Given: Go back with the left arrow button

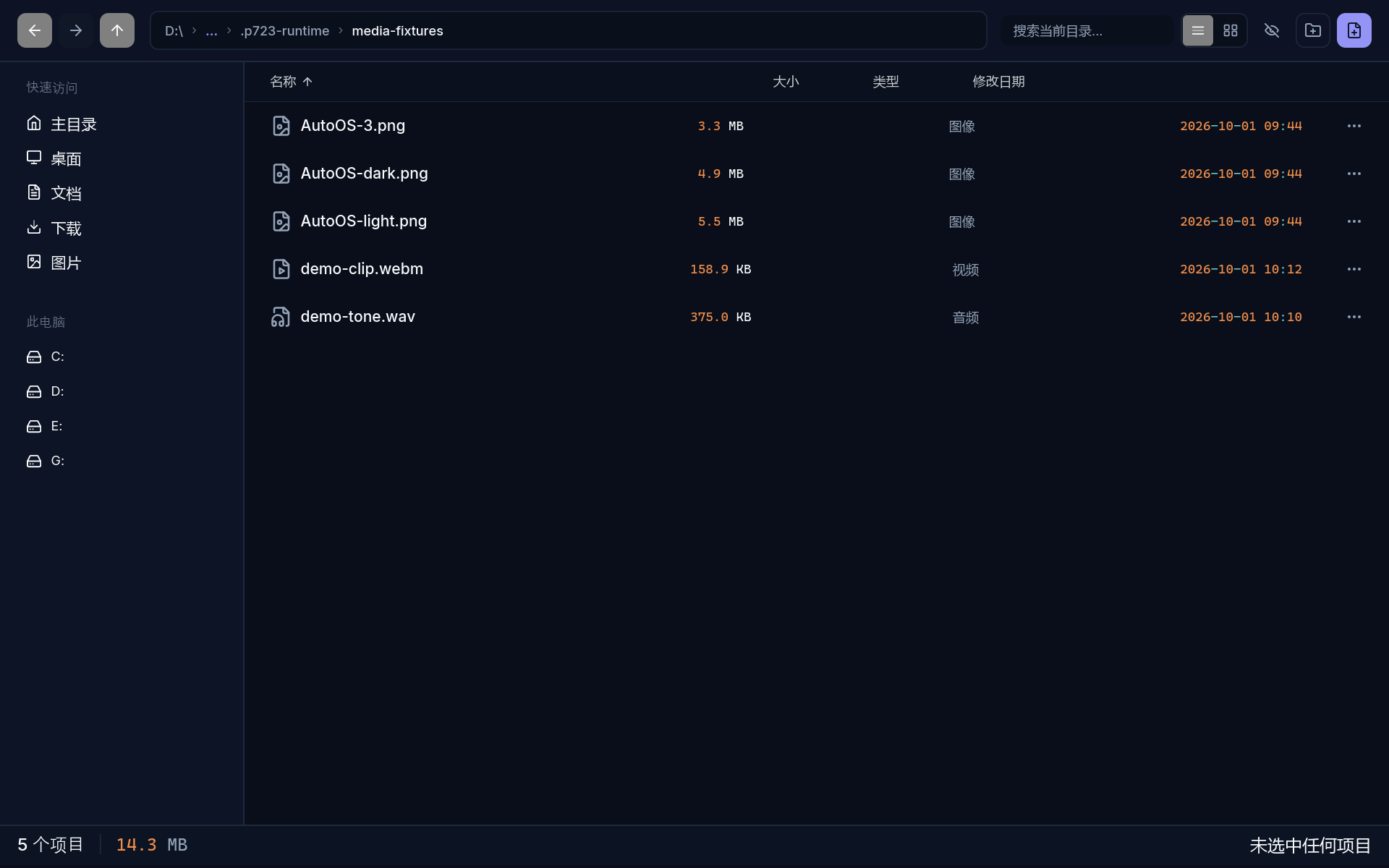Looking at the screenshot, I should (x=35, y=30).
